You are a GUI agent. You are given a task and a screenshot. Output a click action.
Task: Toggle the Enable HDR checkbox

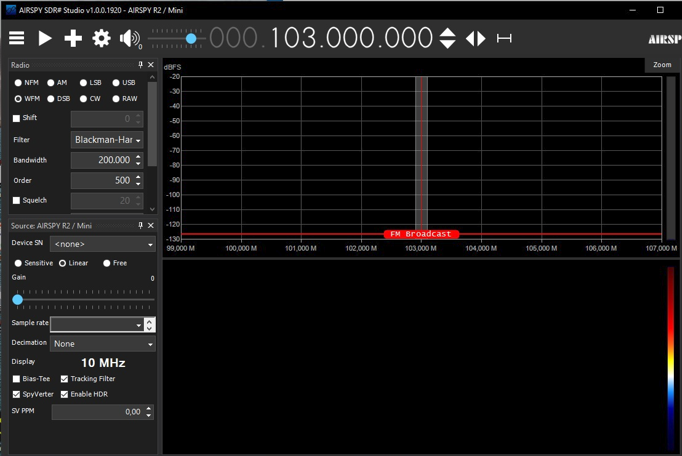tap(64, 394)
